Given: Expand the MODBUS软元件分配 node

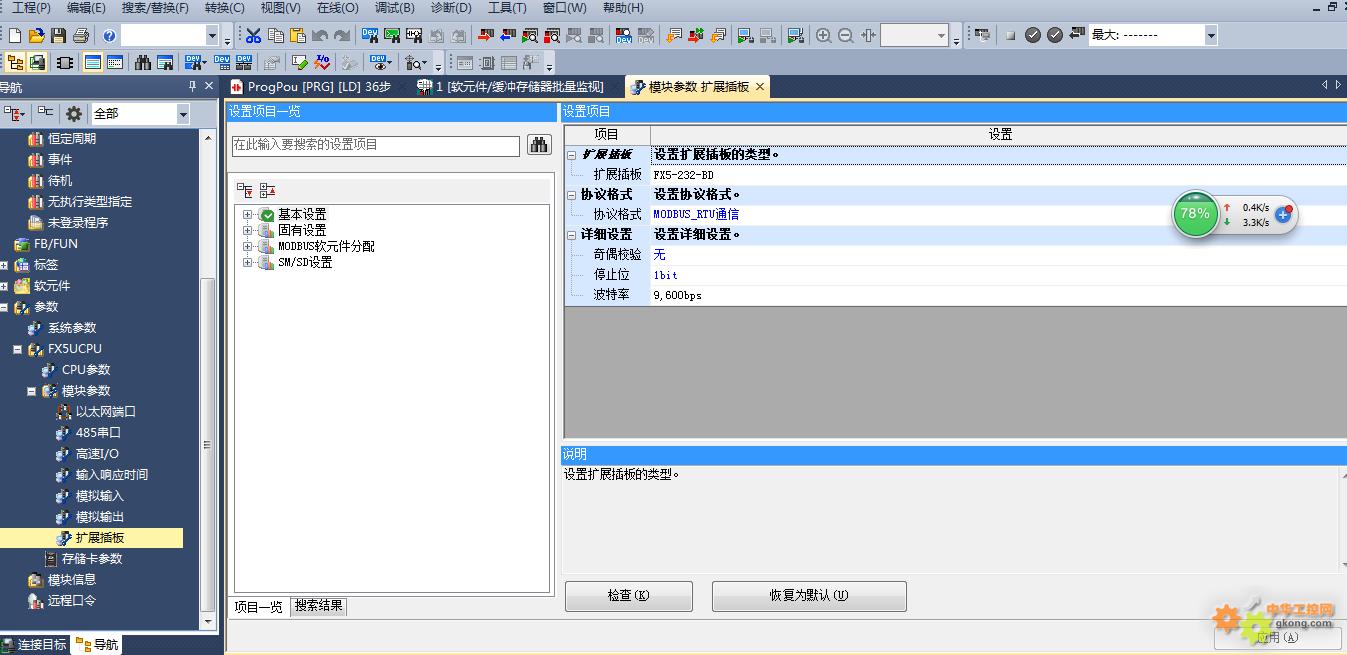Looking at the screenshot, I should (x=248, y=247).
